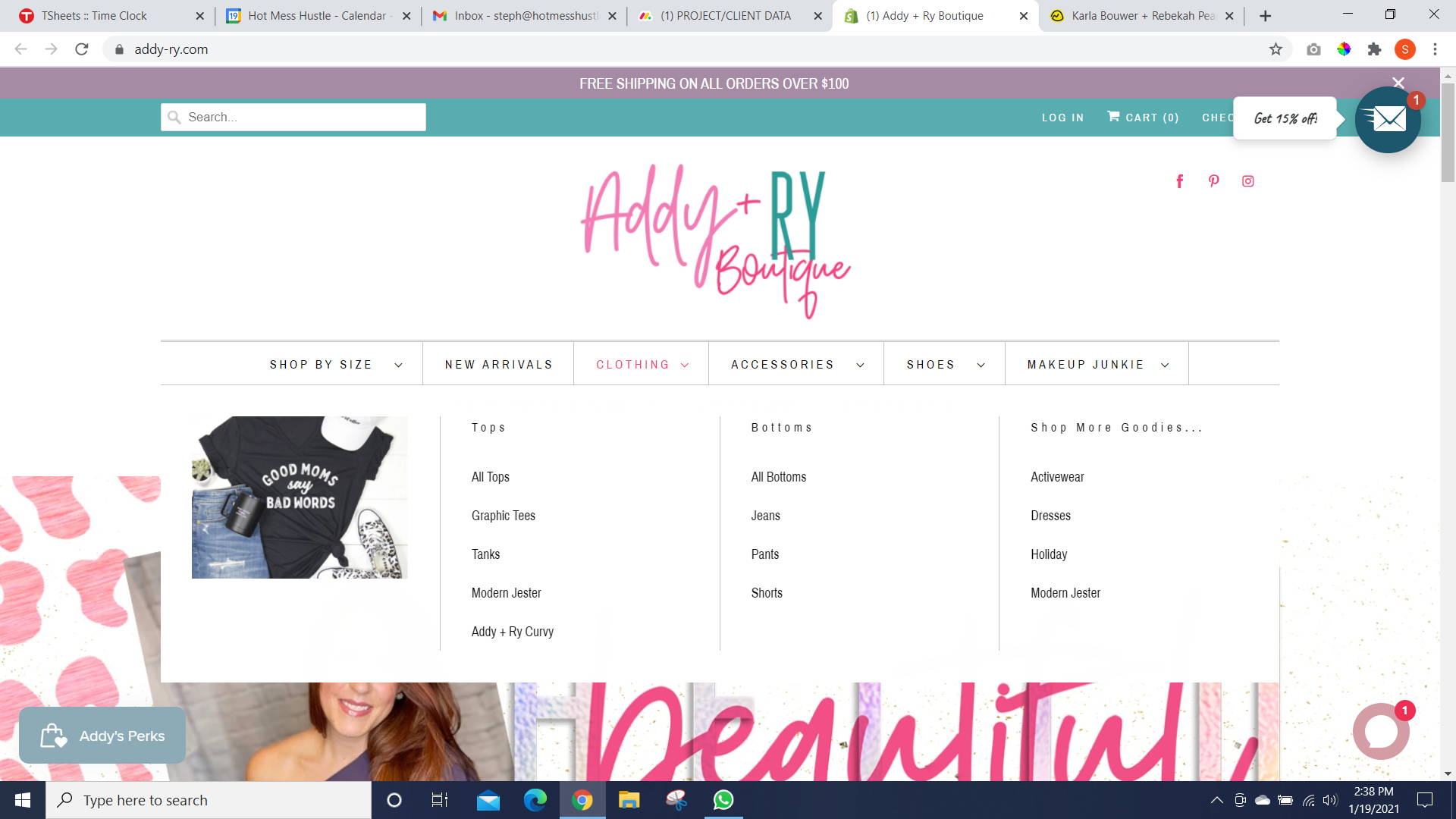Switch to PROJECT/CLIENT DATA tab
Viewport: 1456px width, 819px height.
pyautogui.click(x=730, y=16)
